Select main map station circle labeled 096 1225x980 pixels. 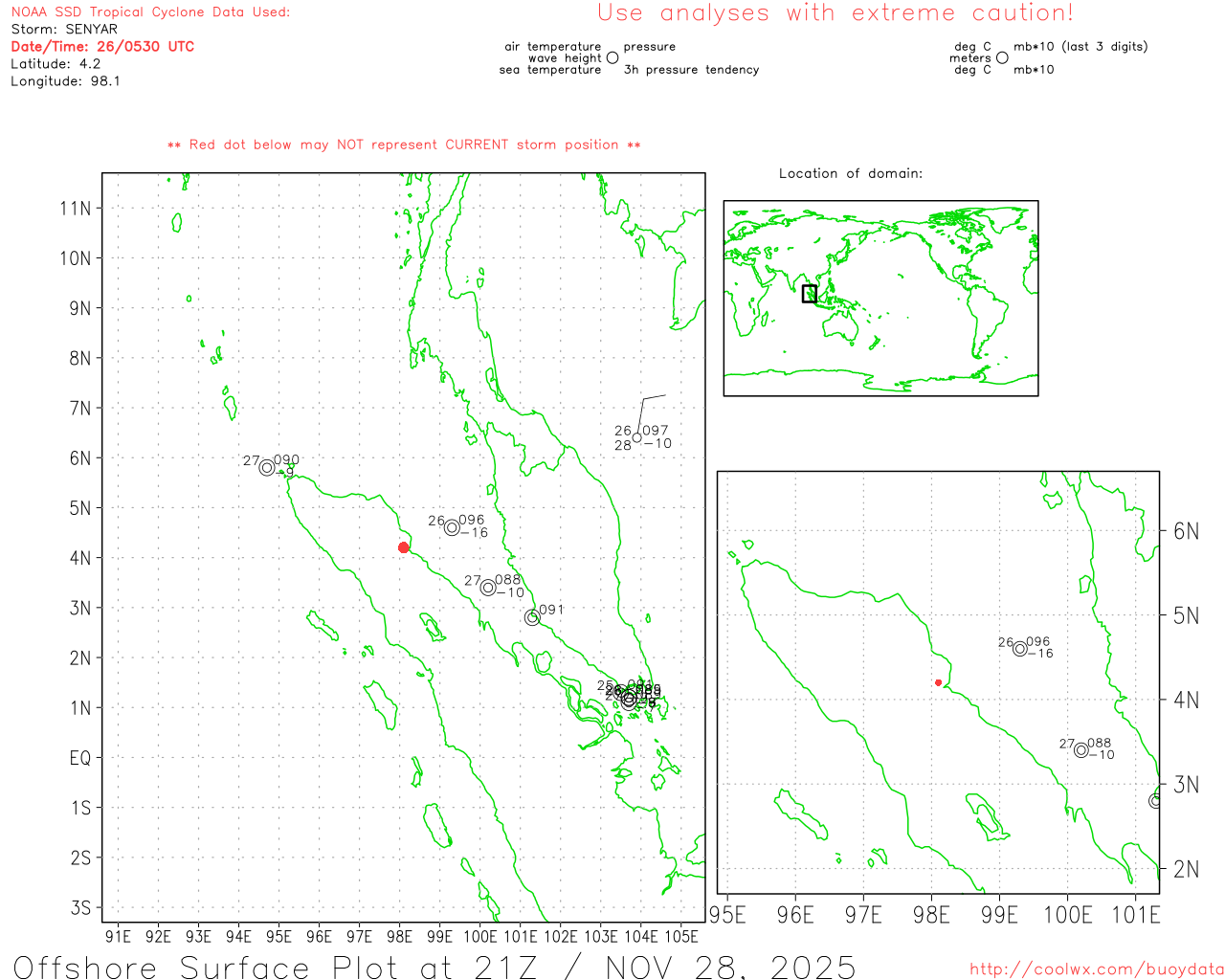(452, 527)
